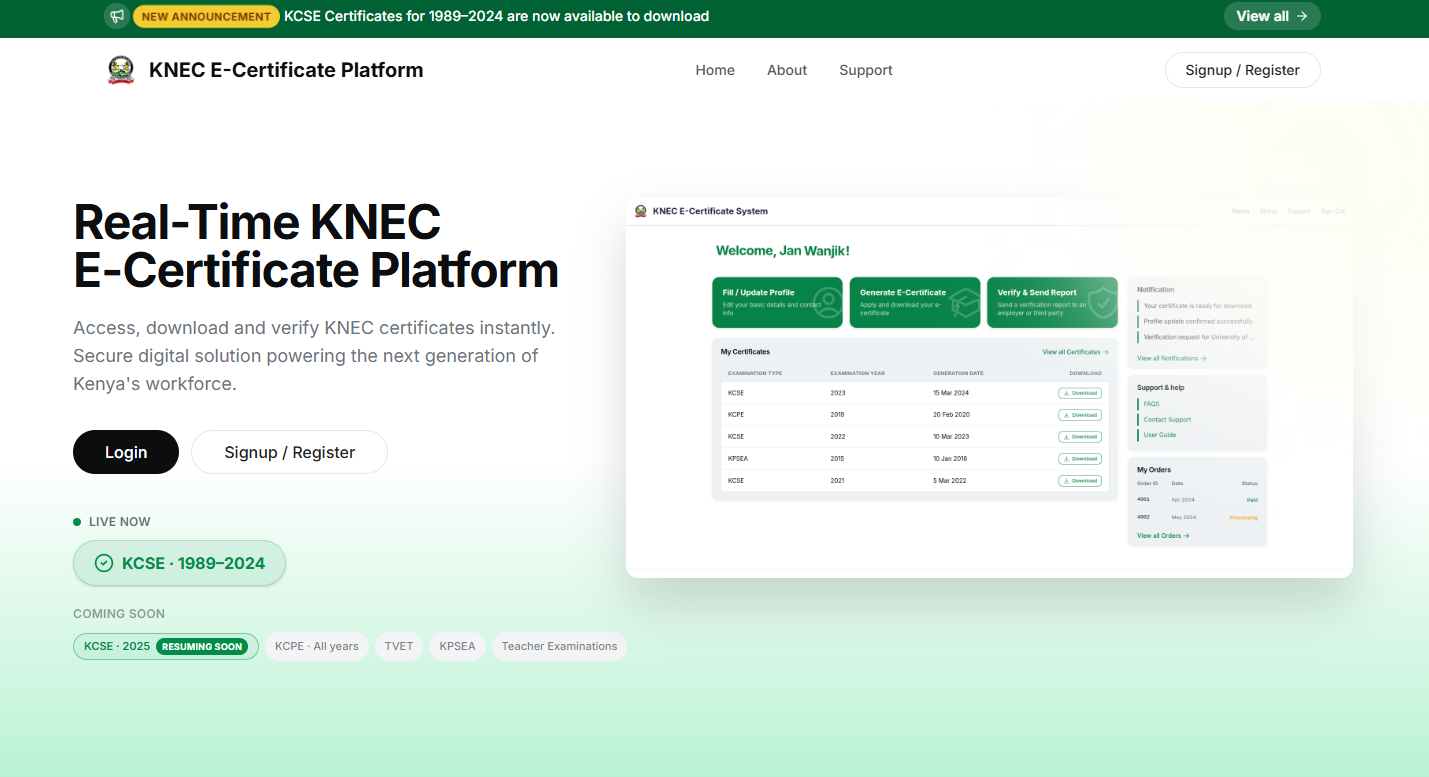Click the RESUMING SOON badge
Screen dimensions: 1429x777
point(202,646)
